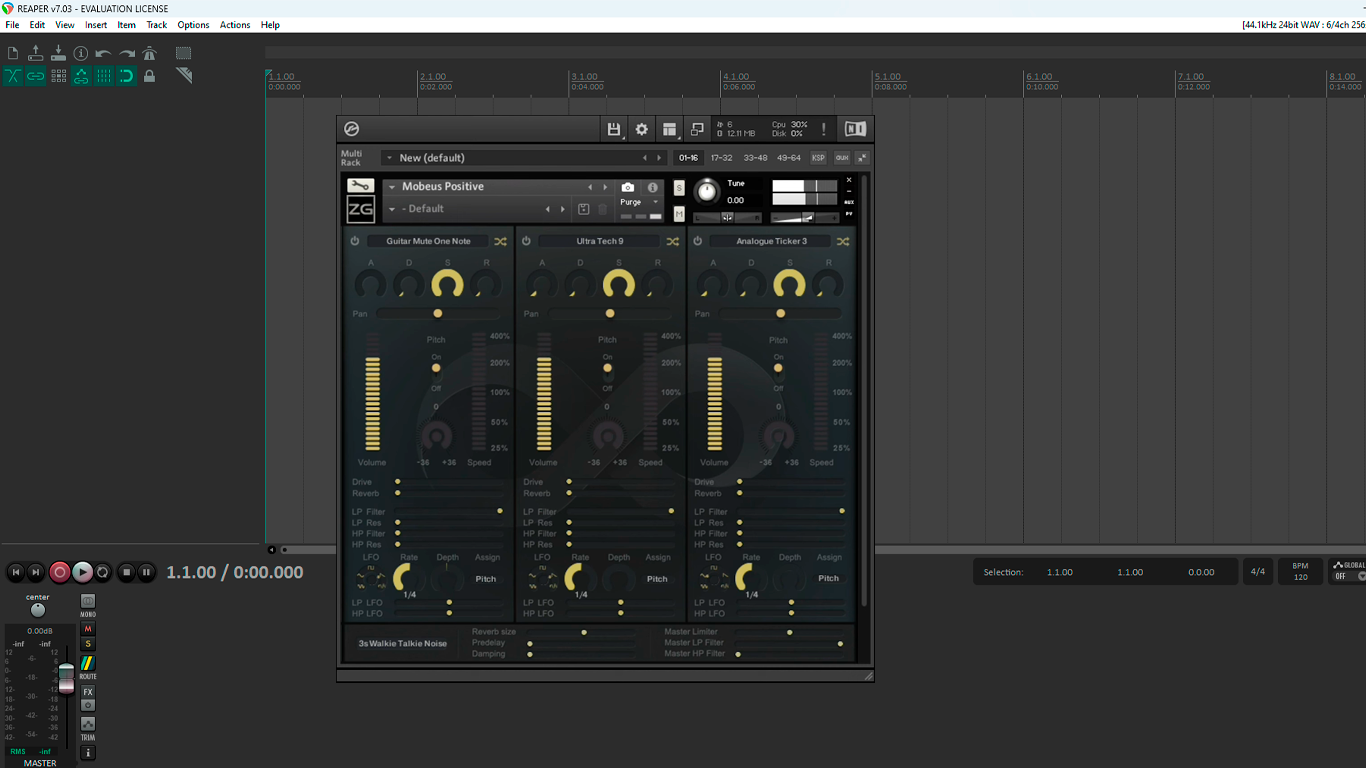The image size is (1366, 768).
Task: Click the Undo arrow icon
Action: coord(104,53)
